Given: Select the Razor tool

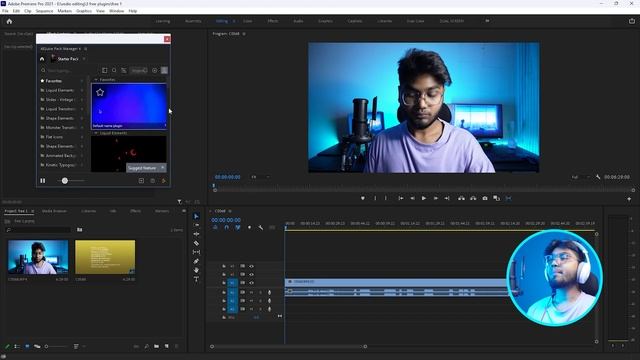Looking at the screenshot, I should pyautogui.click(x=196, y=243).
